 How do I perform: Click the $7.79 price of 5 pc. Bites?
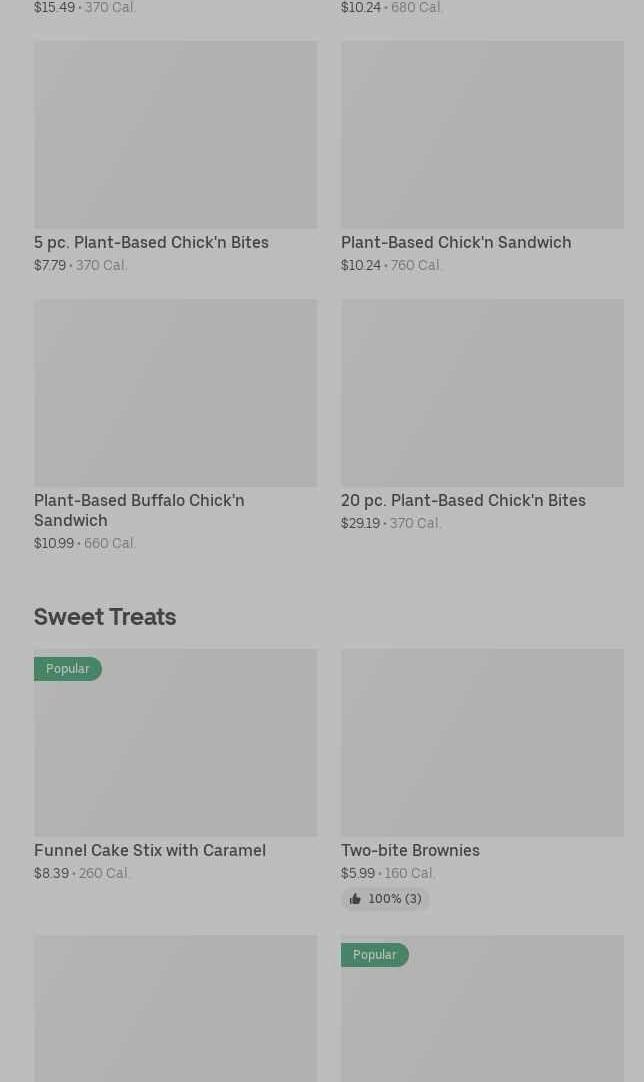[x=50, y=265]
